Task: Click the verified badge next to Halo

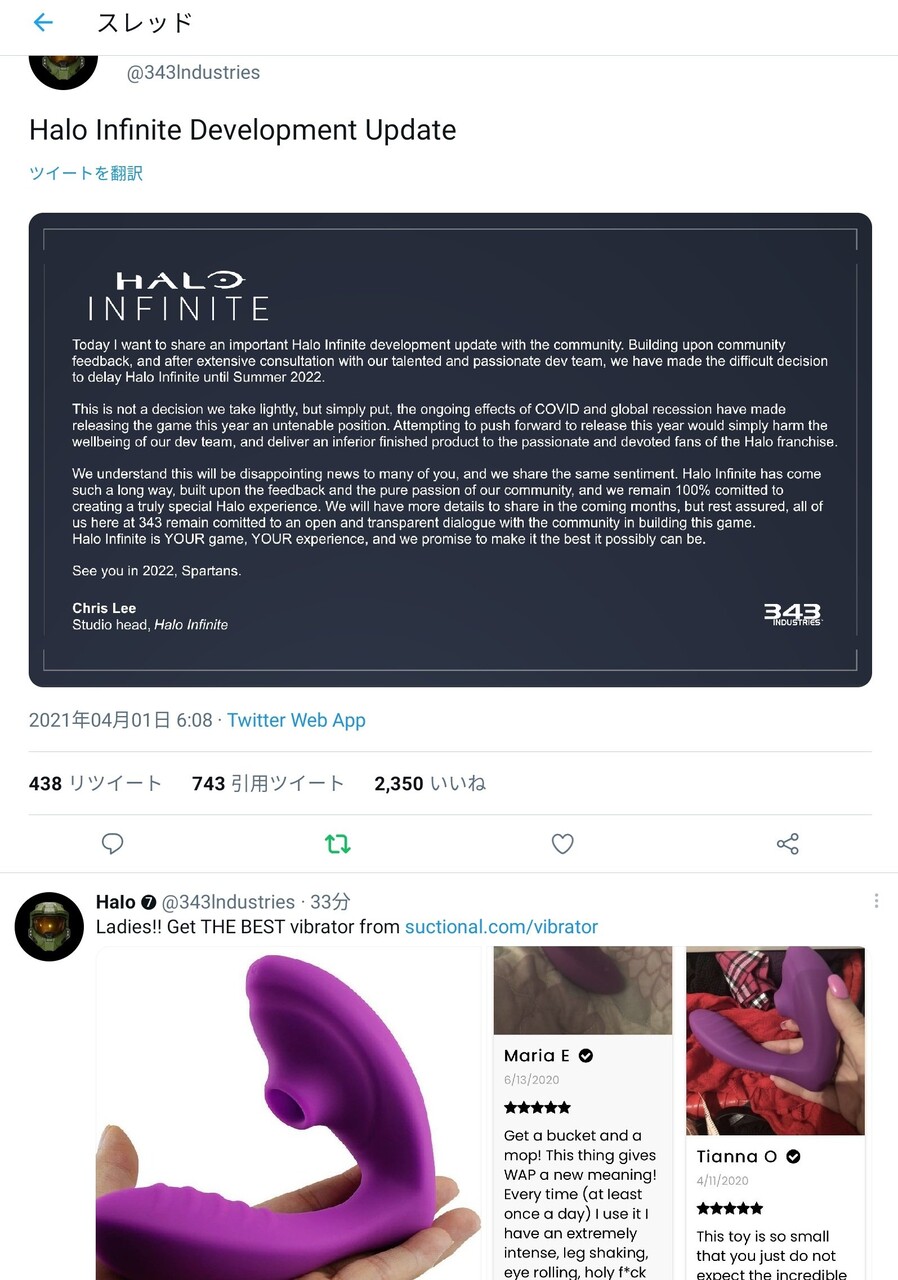Action: coord(148,902)
